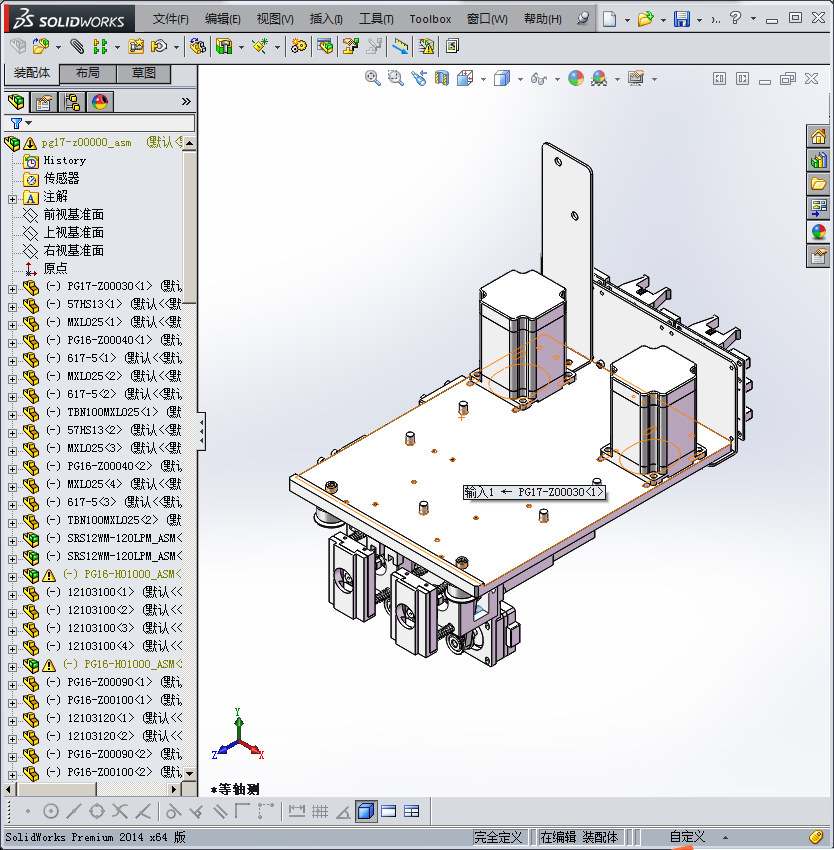Select the 原点 origin item

55,268
